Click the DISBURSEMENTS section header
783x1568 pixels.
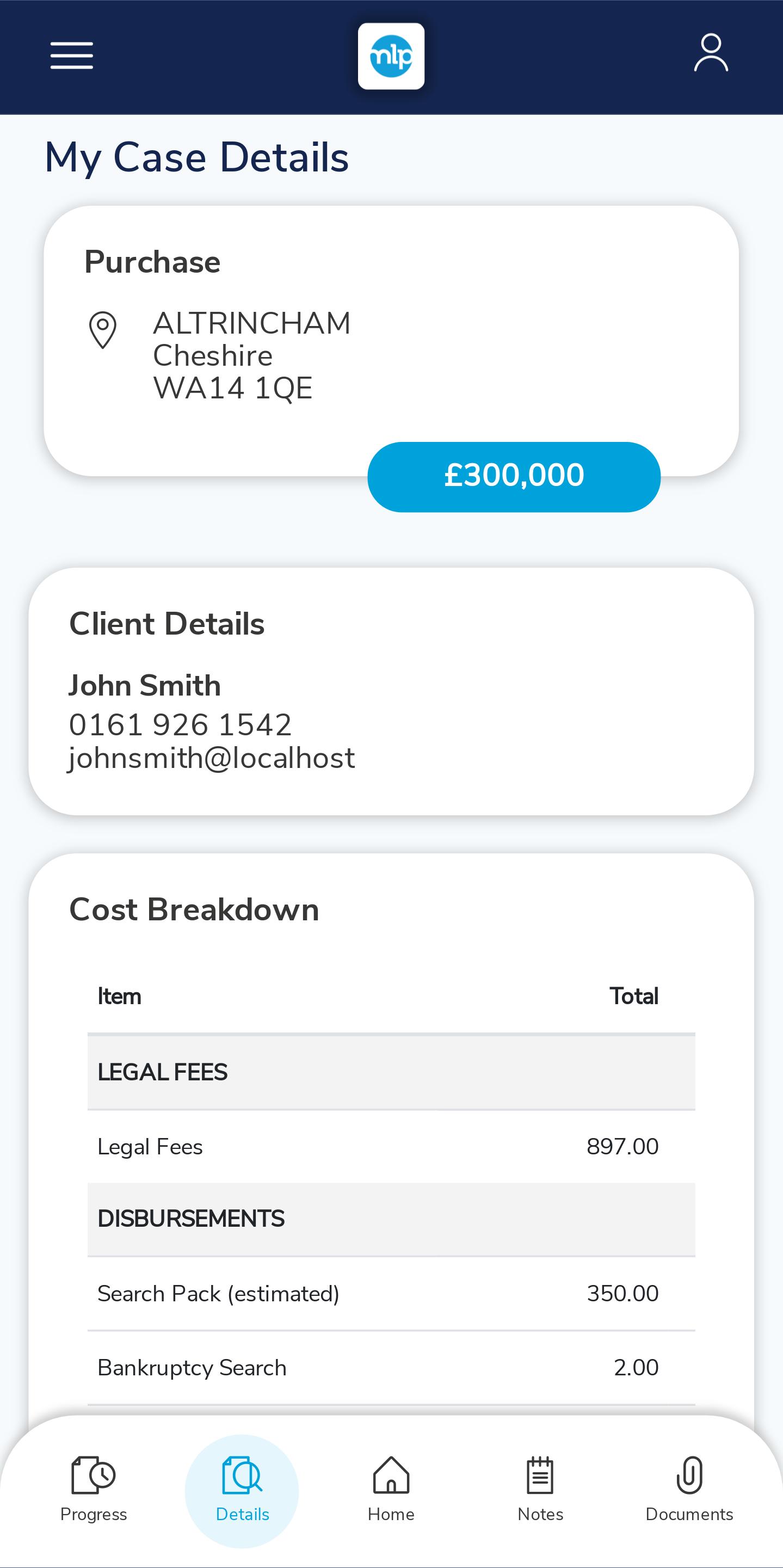(x=391, y=1219)
